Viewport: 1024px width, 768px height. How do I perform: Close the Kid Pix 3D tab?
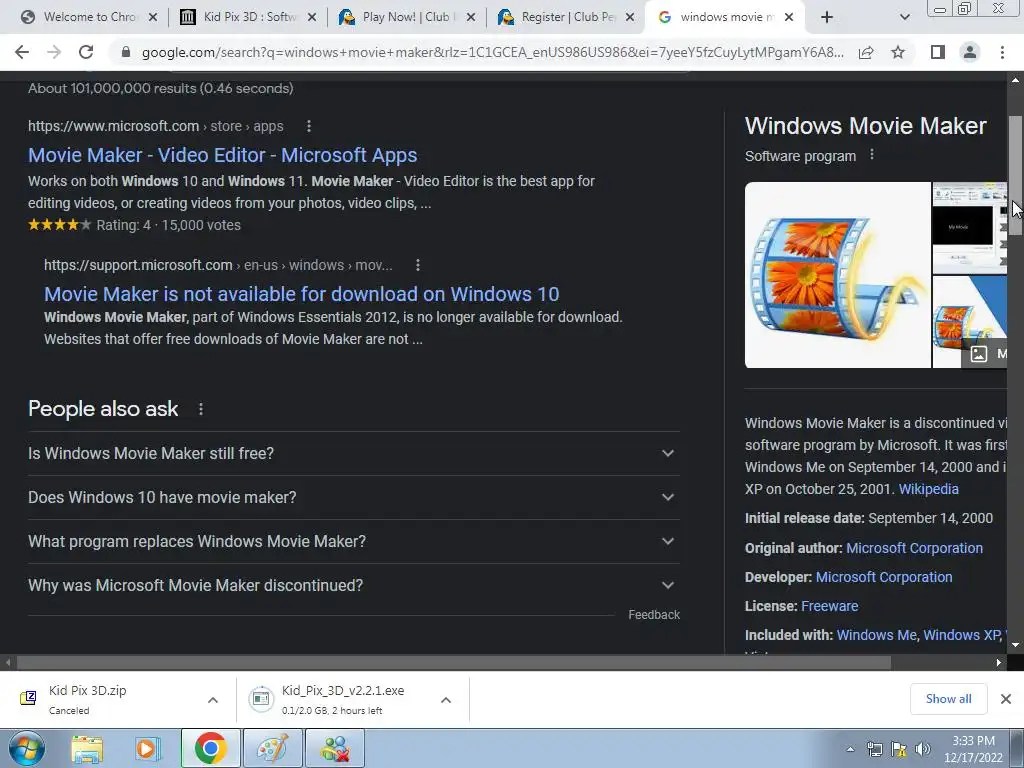coord(312,18)
